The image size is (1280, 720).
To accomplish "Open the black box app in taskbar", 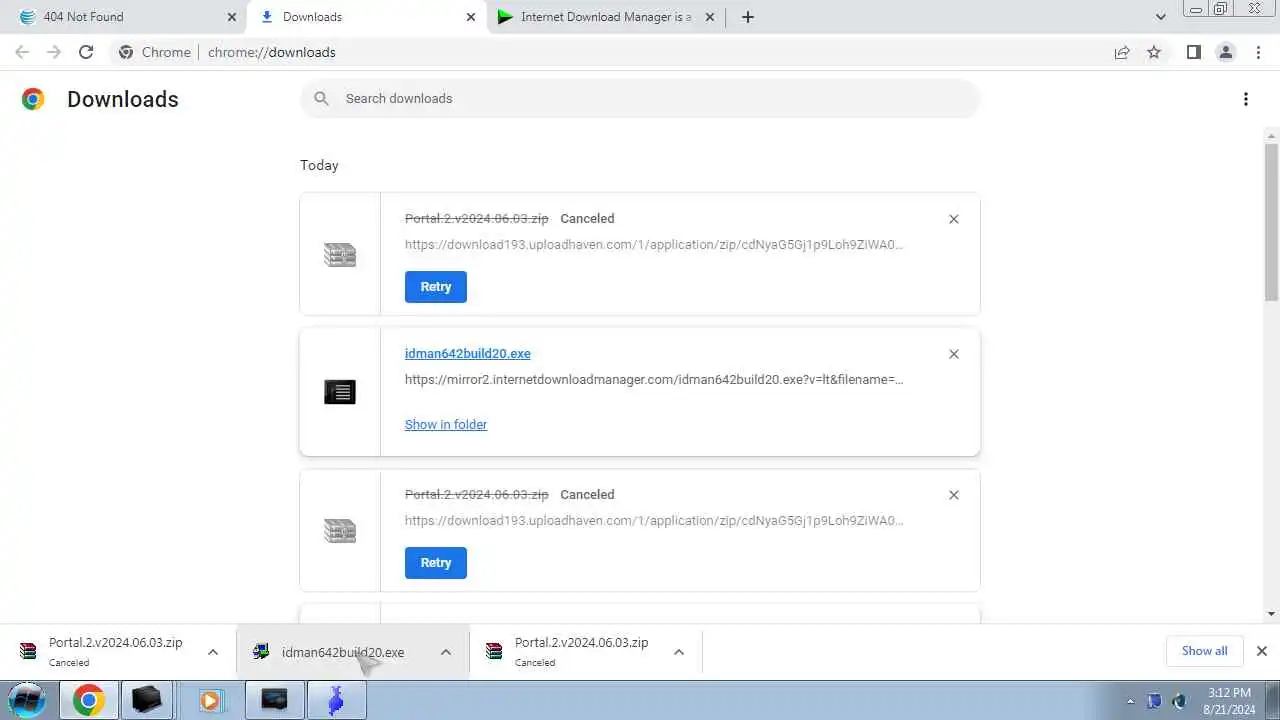I will [x=147, y=700].
